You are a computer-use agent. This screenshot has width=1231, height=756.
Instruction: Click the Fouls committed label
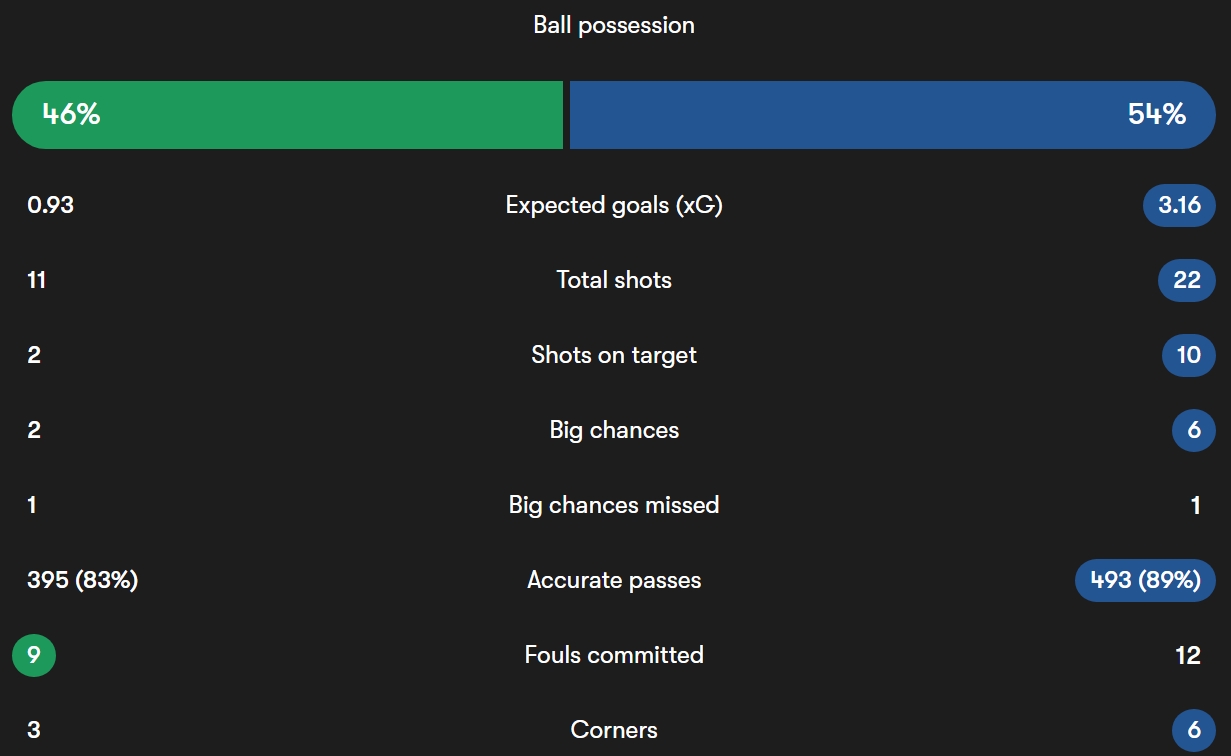[614, 655]
